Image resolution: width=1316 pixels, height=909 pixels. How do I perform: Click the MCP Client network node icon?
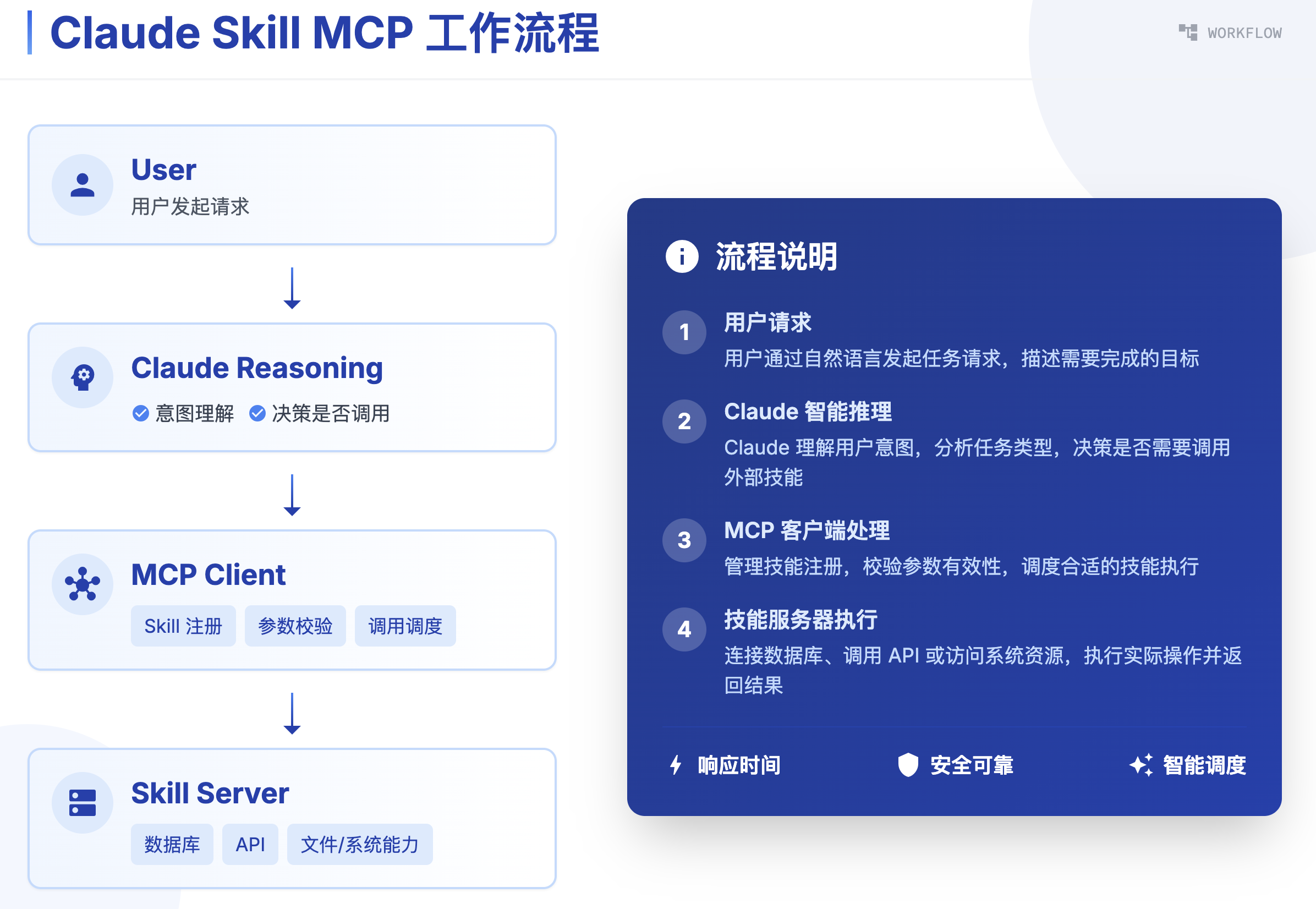[x=83, y=584]
